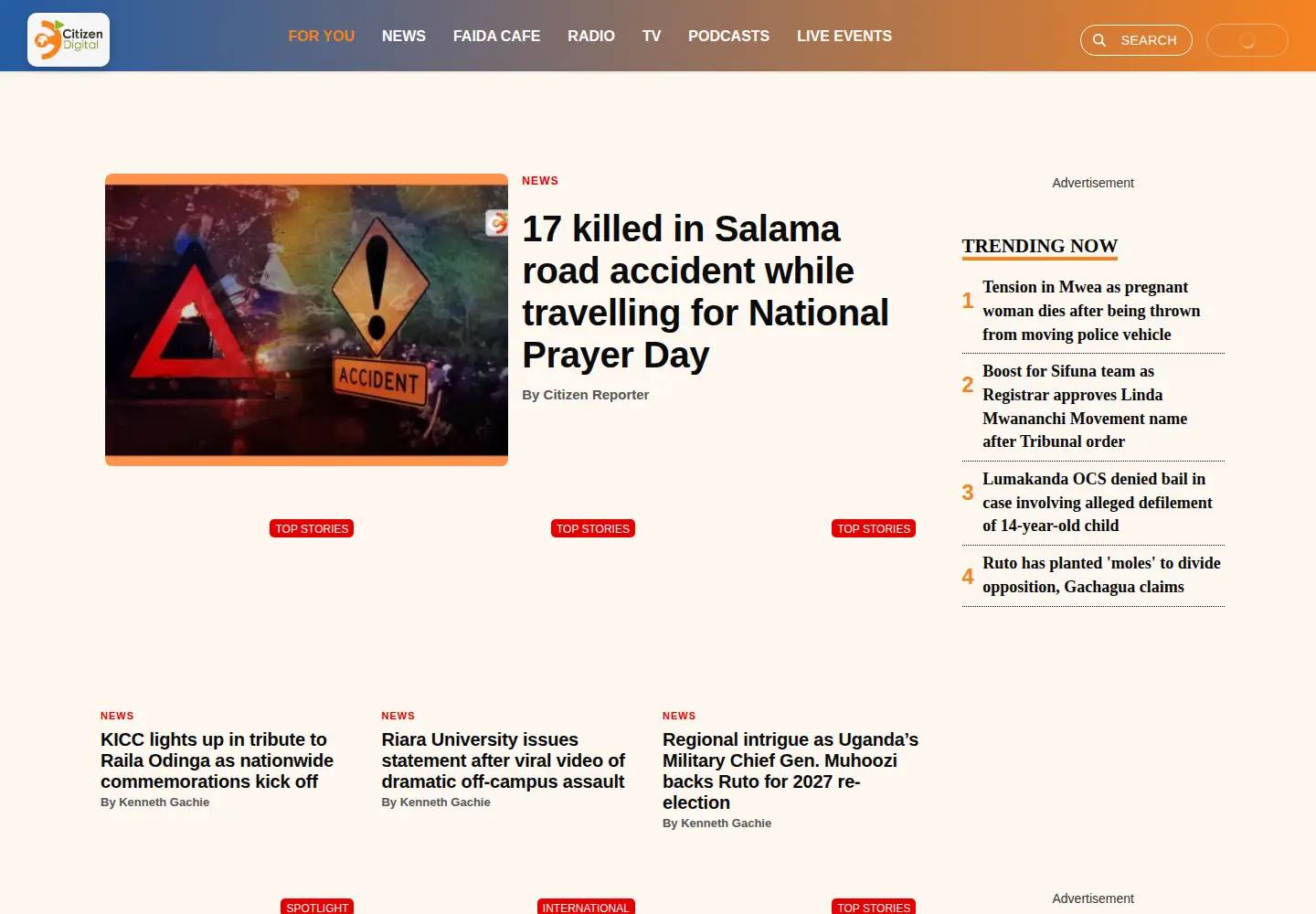The width and height of the screenshot is (1316, 914).
Task: Click Kenneth Gachie byline under KICC story
Action: point(155,802)
